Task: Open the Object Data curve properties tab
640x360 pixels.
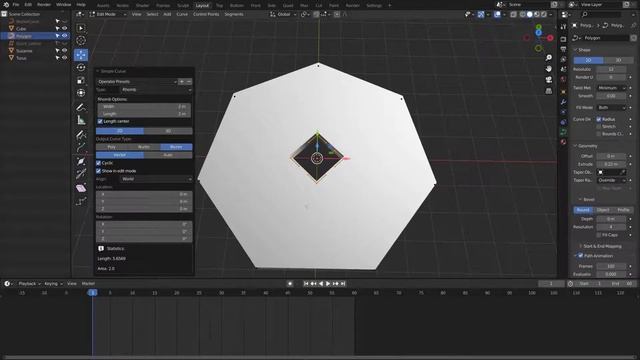Action: [x=563, y=132]
